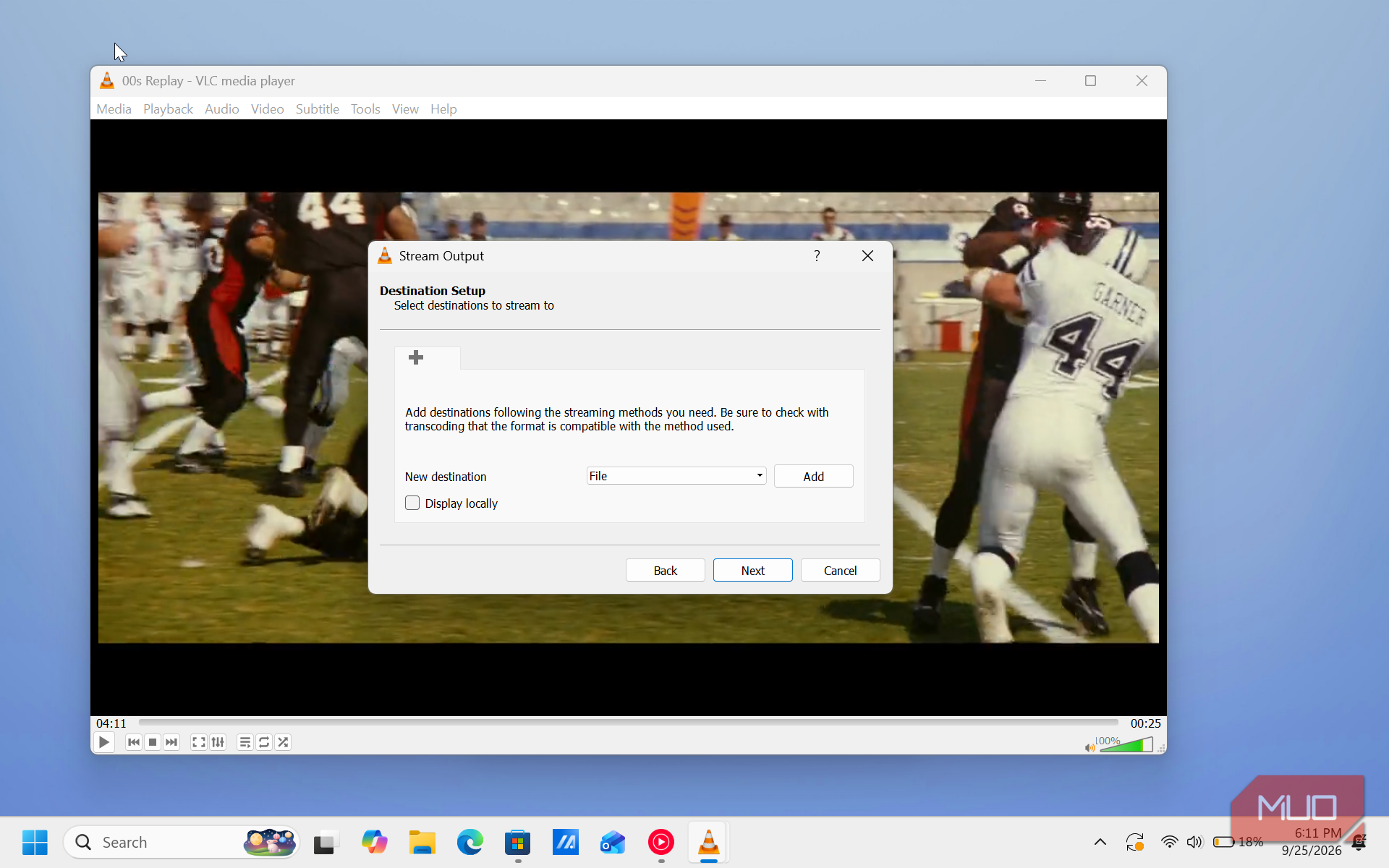Open the blue slanted-A taskbar app
This screenshot has width=1389, height=868.
pyautogui.click(x=565, y=842)
